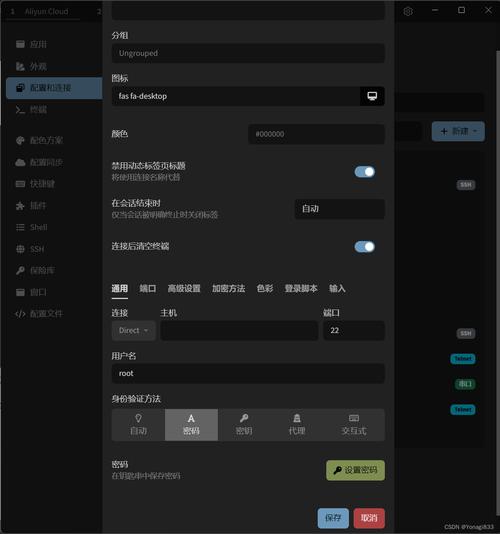Click the desktop icon picker button
This screenshot has height=534, width=500.
click(372, 96)
